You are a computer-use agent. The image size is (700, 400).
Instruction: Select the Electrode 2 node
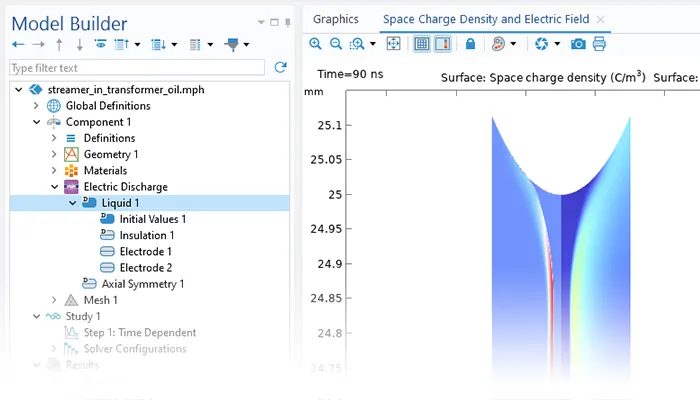pyautogui.click(x=145, y=267)
